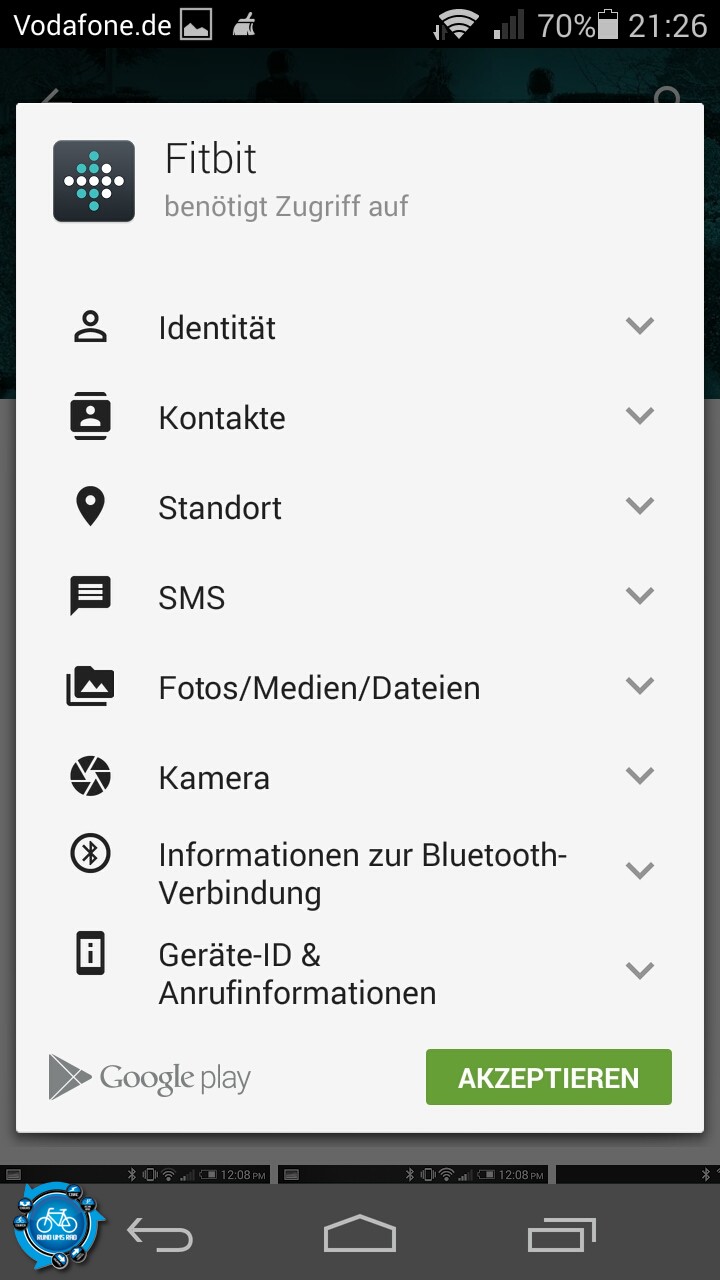720x1280 pixels.
Task: Expand the Identität permission chevron
Action: pos(639,326)
